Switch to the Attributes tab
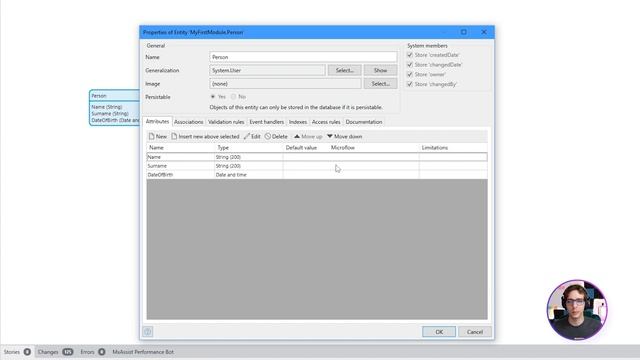This screenshot has width=640, height=360. (x=157, y=122)
